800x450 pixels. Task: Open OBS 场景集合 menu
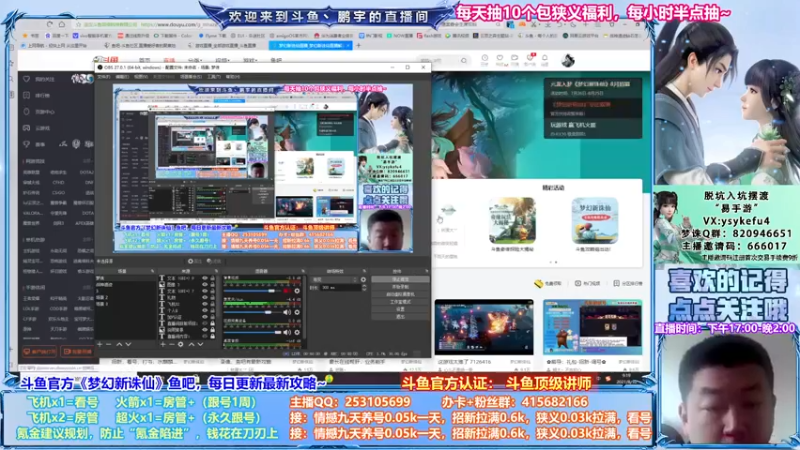coord(190,77)
